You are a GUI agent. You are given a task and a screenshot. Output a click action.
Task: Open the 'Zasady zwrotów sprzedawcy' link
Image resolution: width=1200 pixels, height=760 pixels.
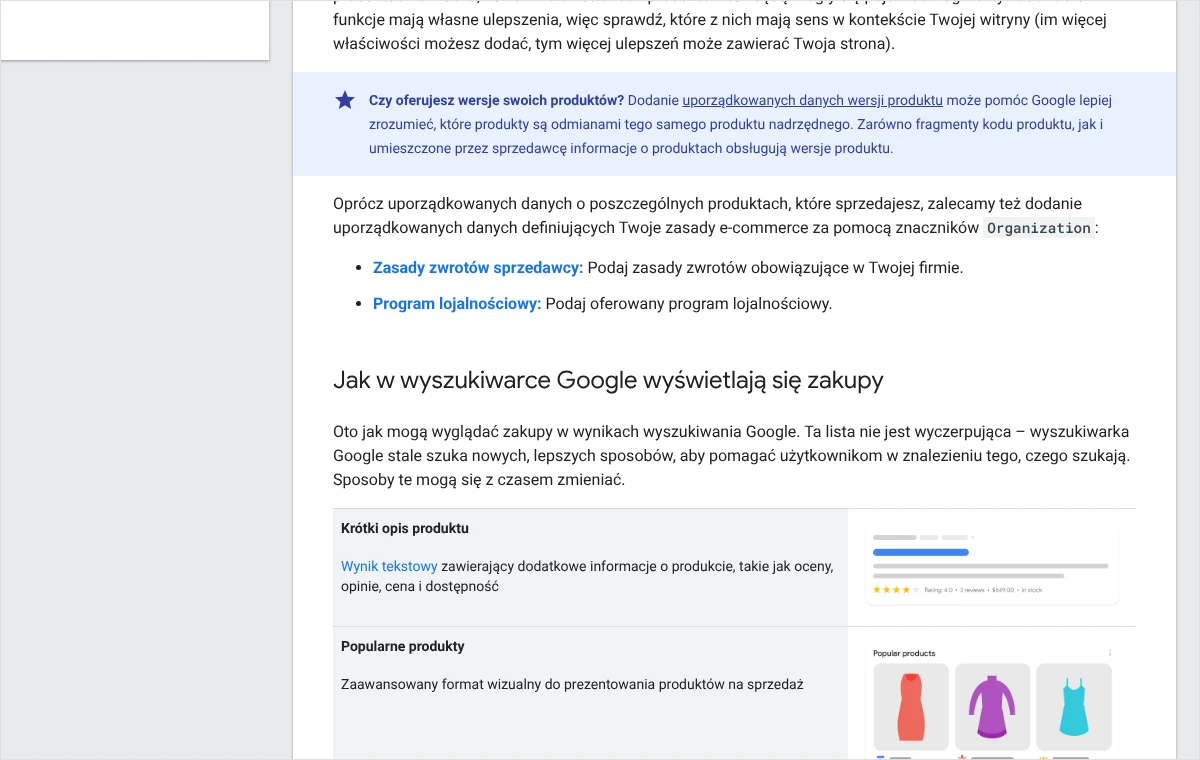pyautogui.click(x=477, y=268)
